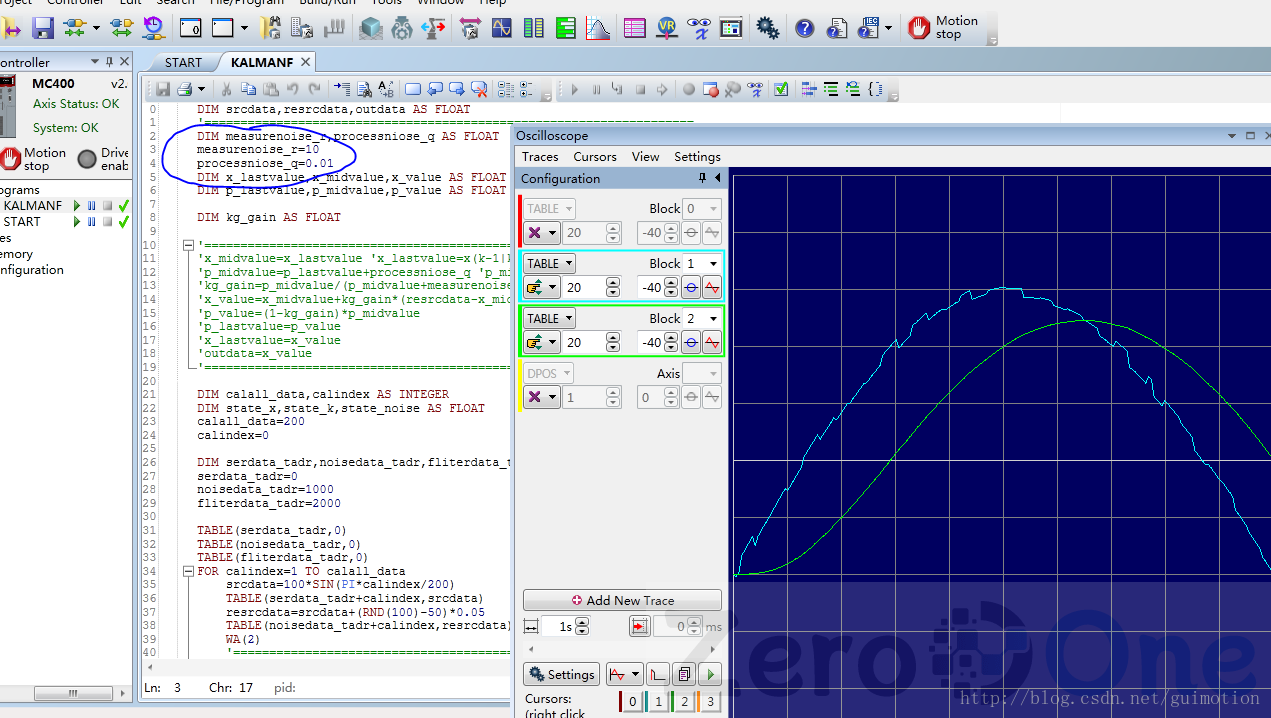
Task: Click blue zero-offset icon for Block 2 trace
Action: coord(691,342)
